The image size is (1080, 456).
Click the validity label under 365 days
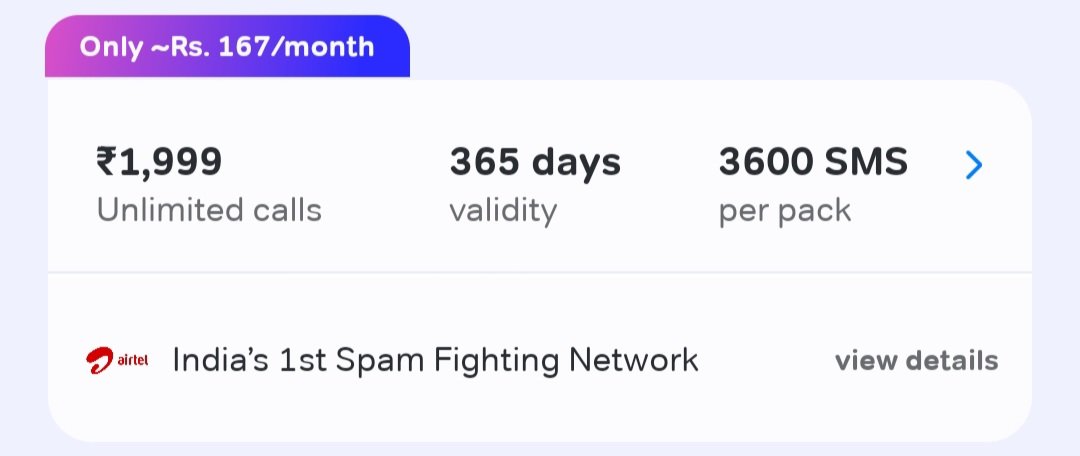click(x=503, y=211)
